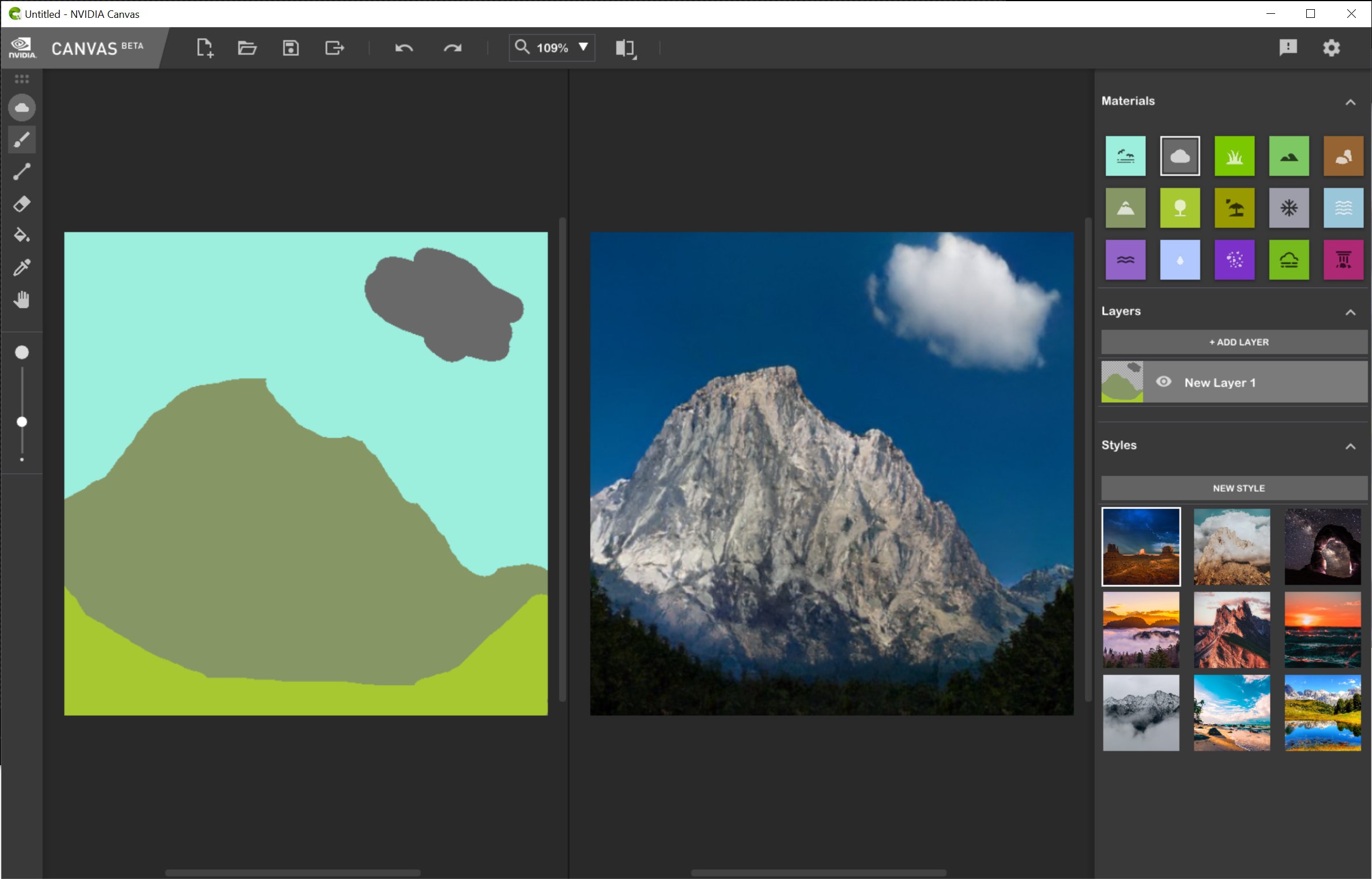The height and width of the screenshot is (879, 1372).
Task: Select the Eyedropper tool
Action: click(22, 267)
